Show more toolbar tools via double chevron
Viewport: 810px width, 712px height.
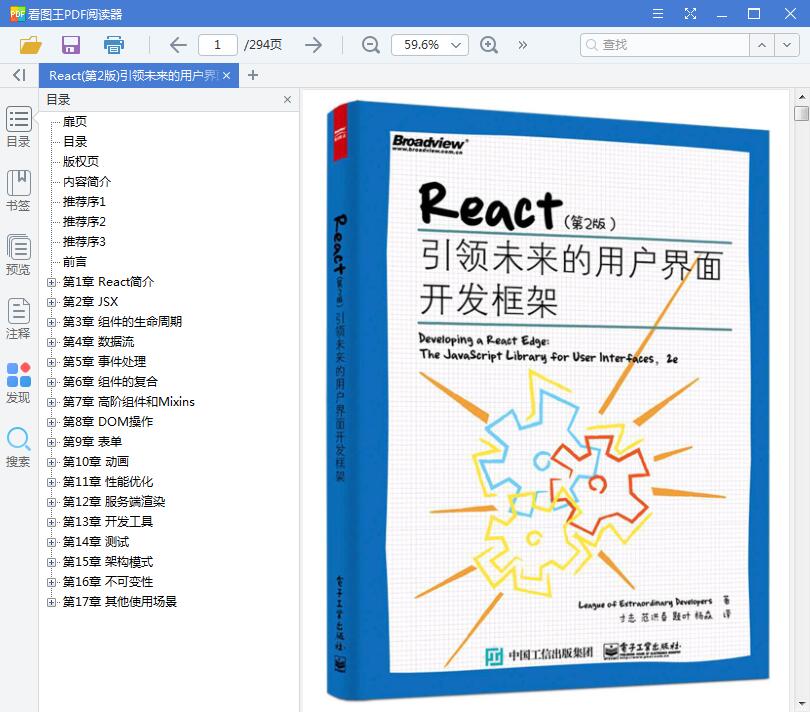click(x=523, y=45)
